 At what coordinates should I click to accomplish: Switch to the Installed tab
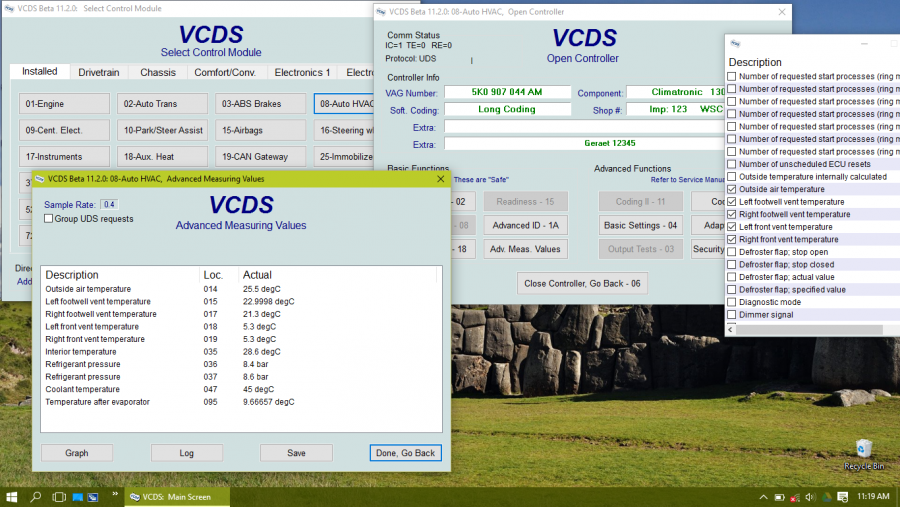(x=40, y=71)
